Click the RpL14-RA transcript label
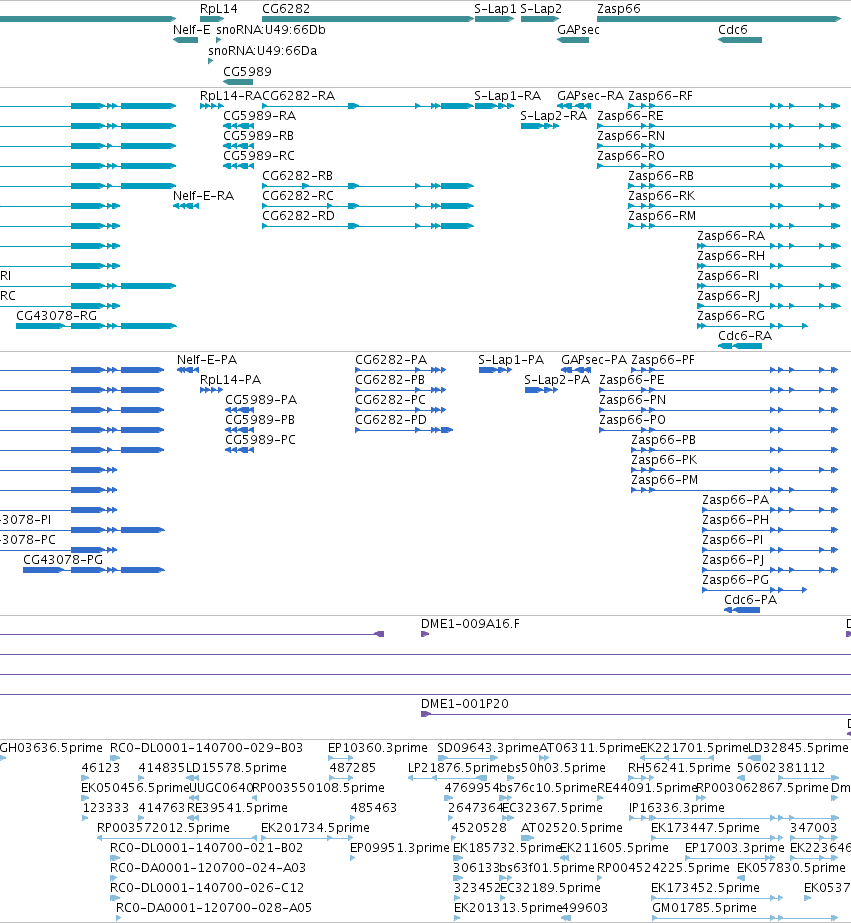Image resolution: width=851 pixels, height=923 pixels. pos(231,96)
